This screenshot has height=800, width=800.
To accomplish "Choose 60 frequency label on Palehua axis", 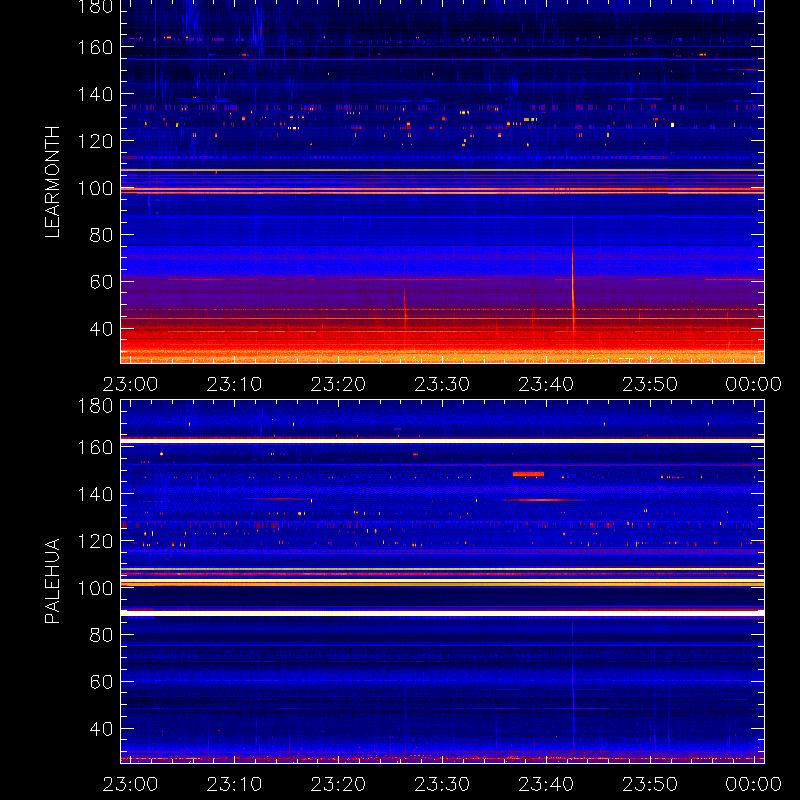I will click(x=101, y=682).
